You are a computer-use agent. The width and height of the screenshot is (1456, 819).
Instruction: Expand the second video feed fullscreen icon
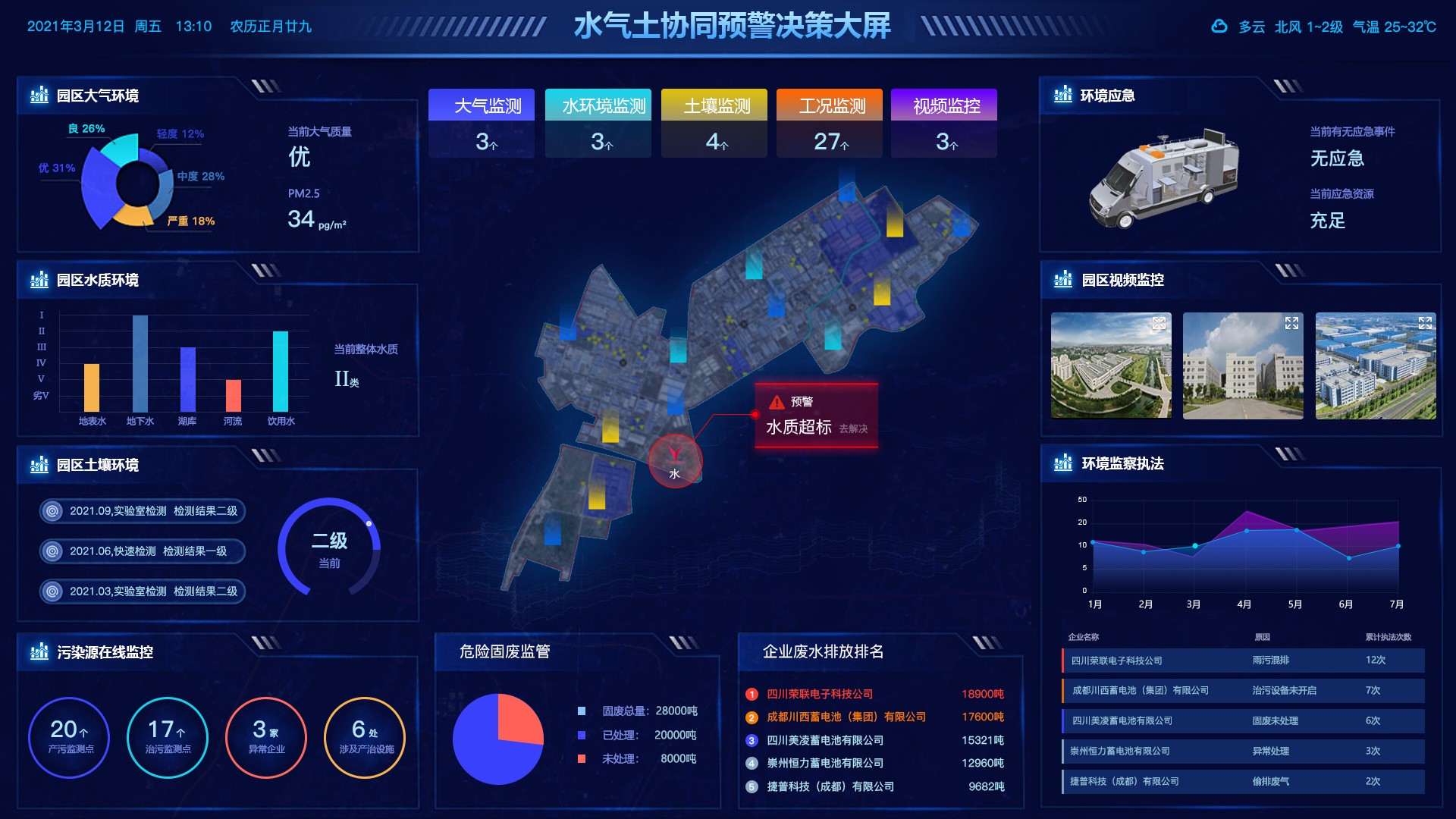pyautogui.click(x=1291, y=324)
